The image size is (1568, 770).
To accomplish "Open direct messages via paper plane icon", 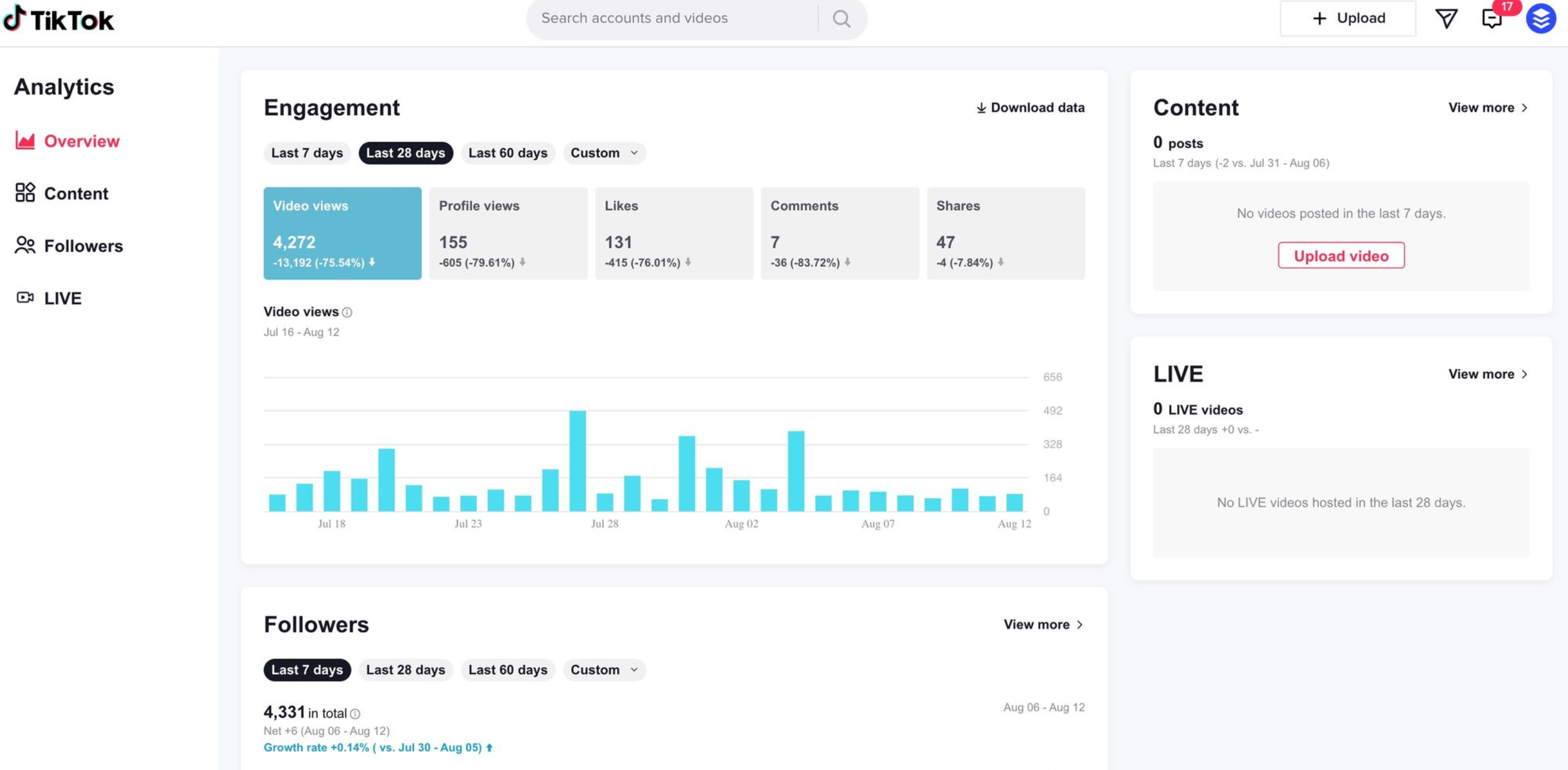I will 1446,18.
